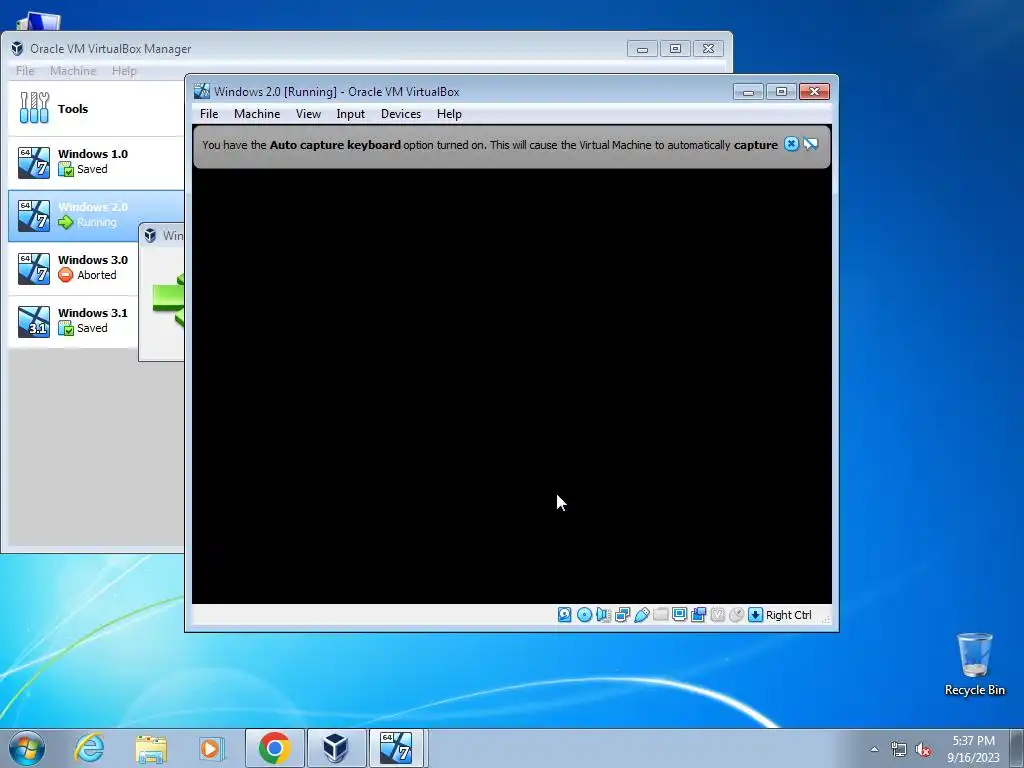
Task: Open File menu in VirtualBox Manager
Action: 25,71
